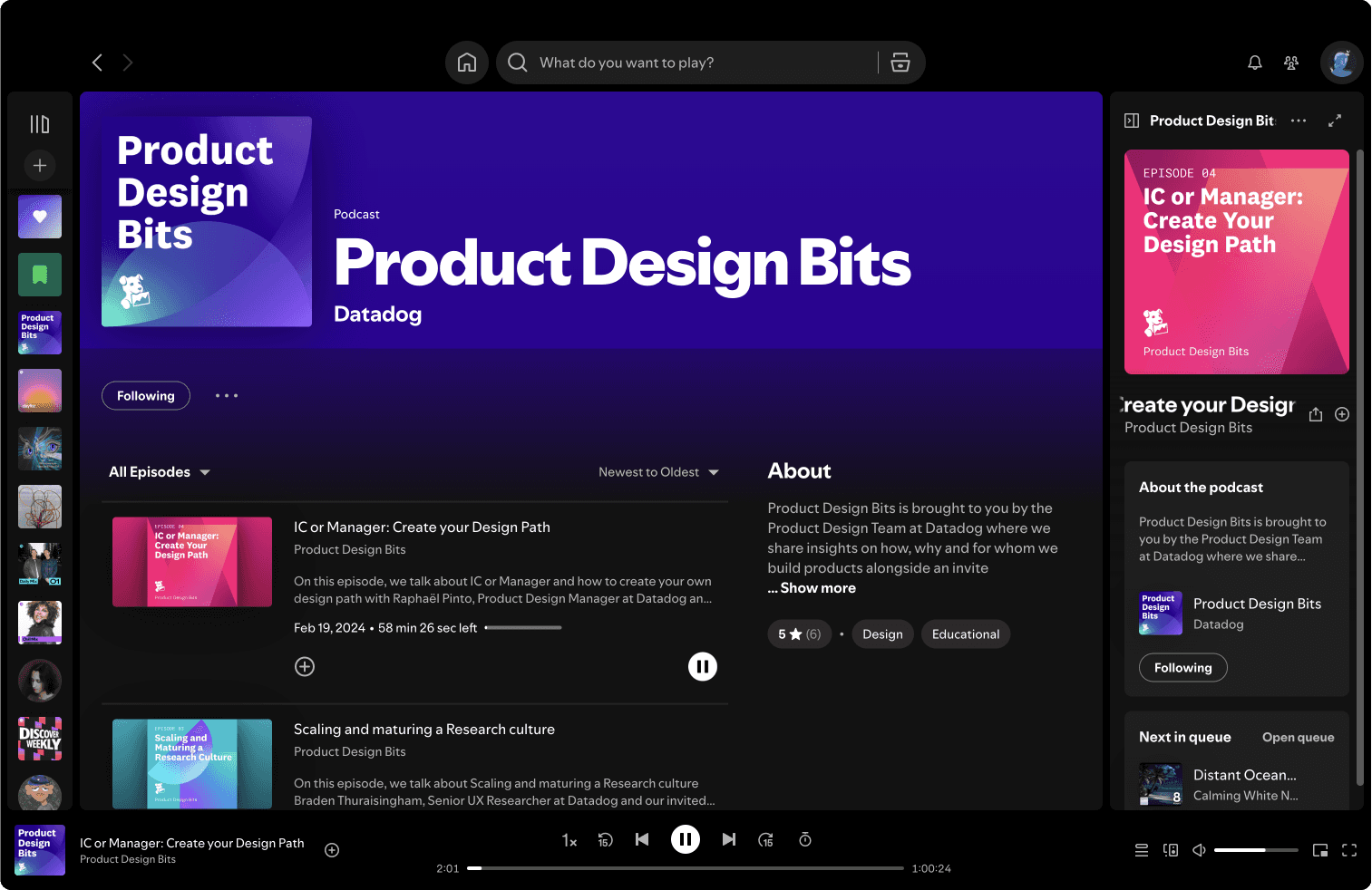Image resolution: width=1372 pixels, height=890 pixels.
Task: Create a new playlist with plus icon
Action: pos(40,166)
